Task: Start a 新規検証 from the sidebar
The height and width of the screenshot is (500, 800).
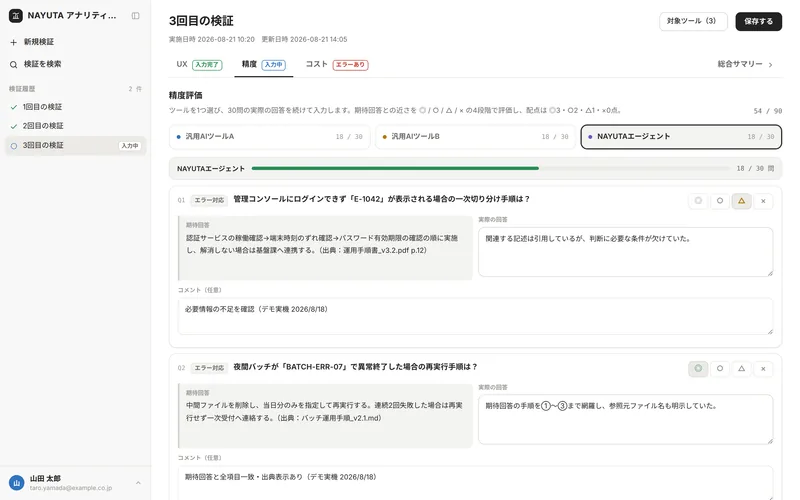Action: 76,42
